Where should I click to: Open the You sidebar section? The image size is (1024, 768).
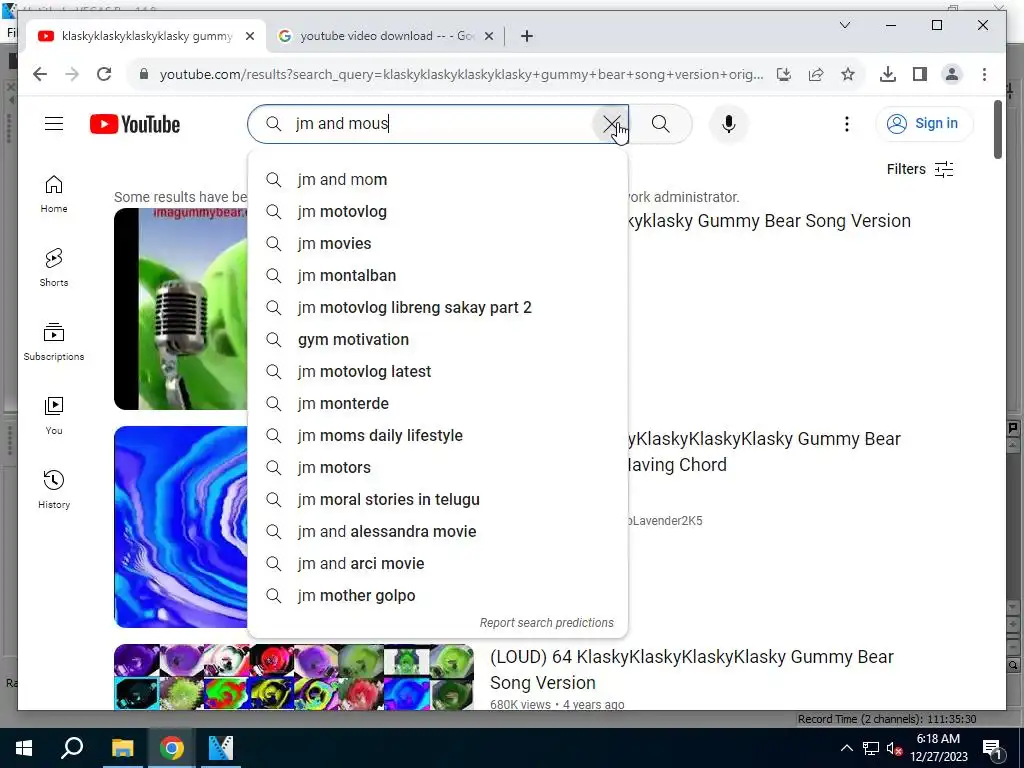coord(54,415)
